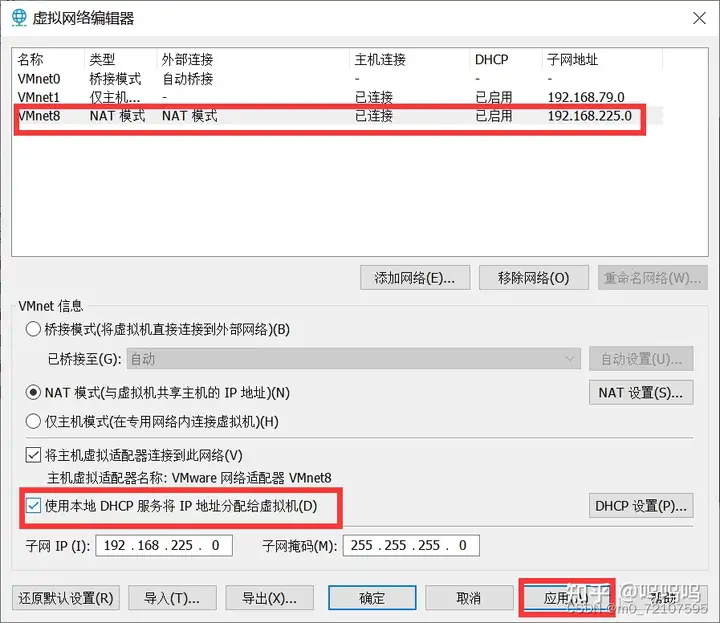
Task: Click the globe icon in title bar
Action: tap(19, 18)
